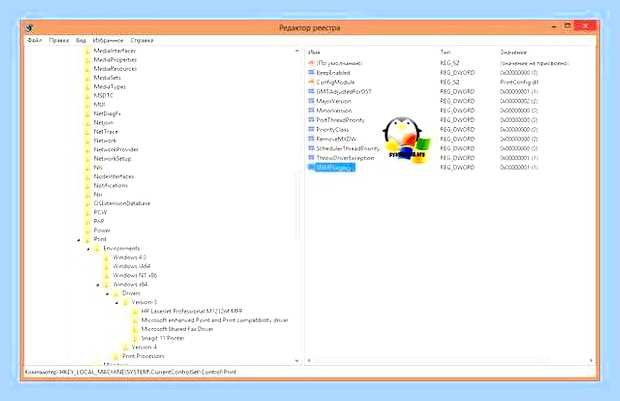Click the PortThreadPriority DWORD value icon
This screenshot has height=401, width=620.
pyautogui.click(x=311, y=120)
